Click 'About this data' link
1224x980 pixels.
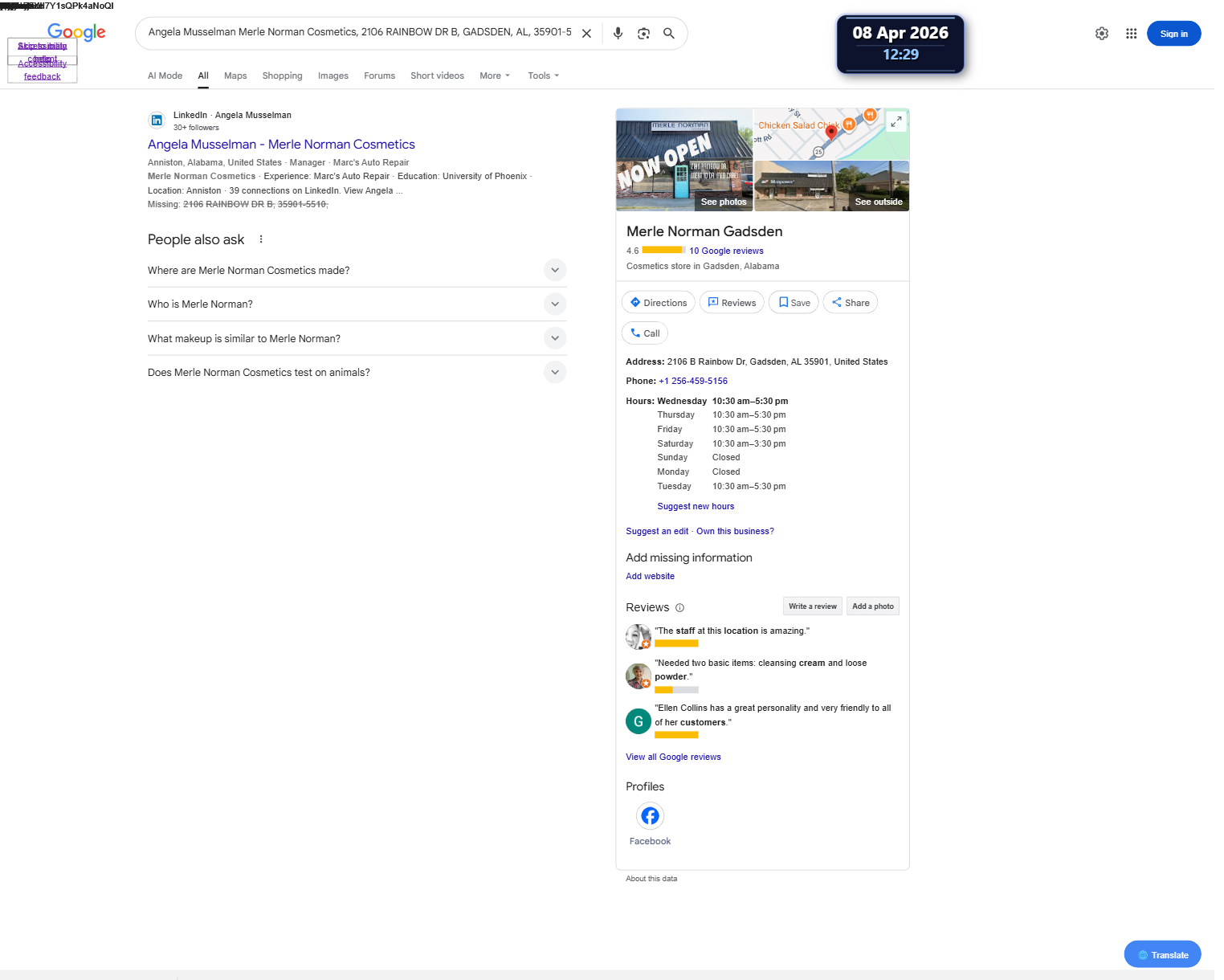pyautogui.click(x=651, y=879)
